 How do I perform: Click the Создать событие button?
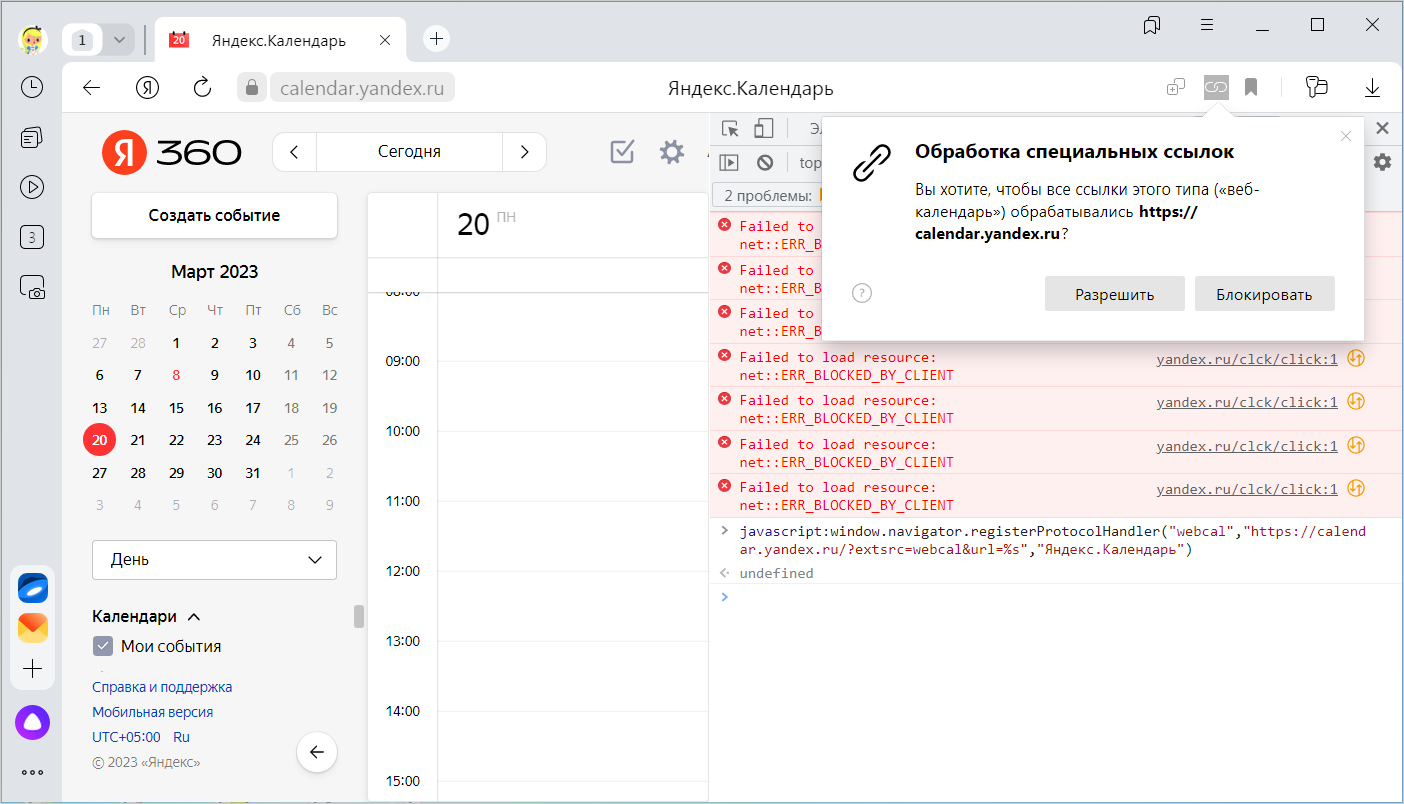click(x=214, y=215)
